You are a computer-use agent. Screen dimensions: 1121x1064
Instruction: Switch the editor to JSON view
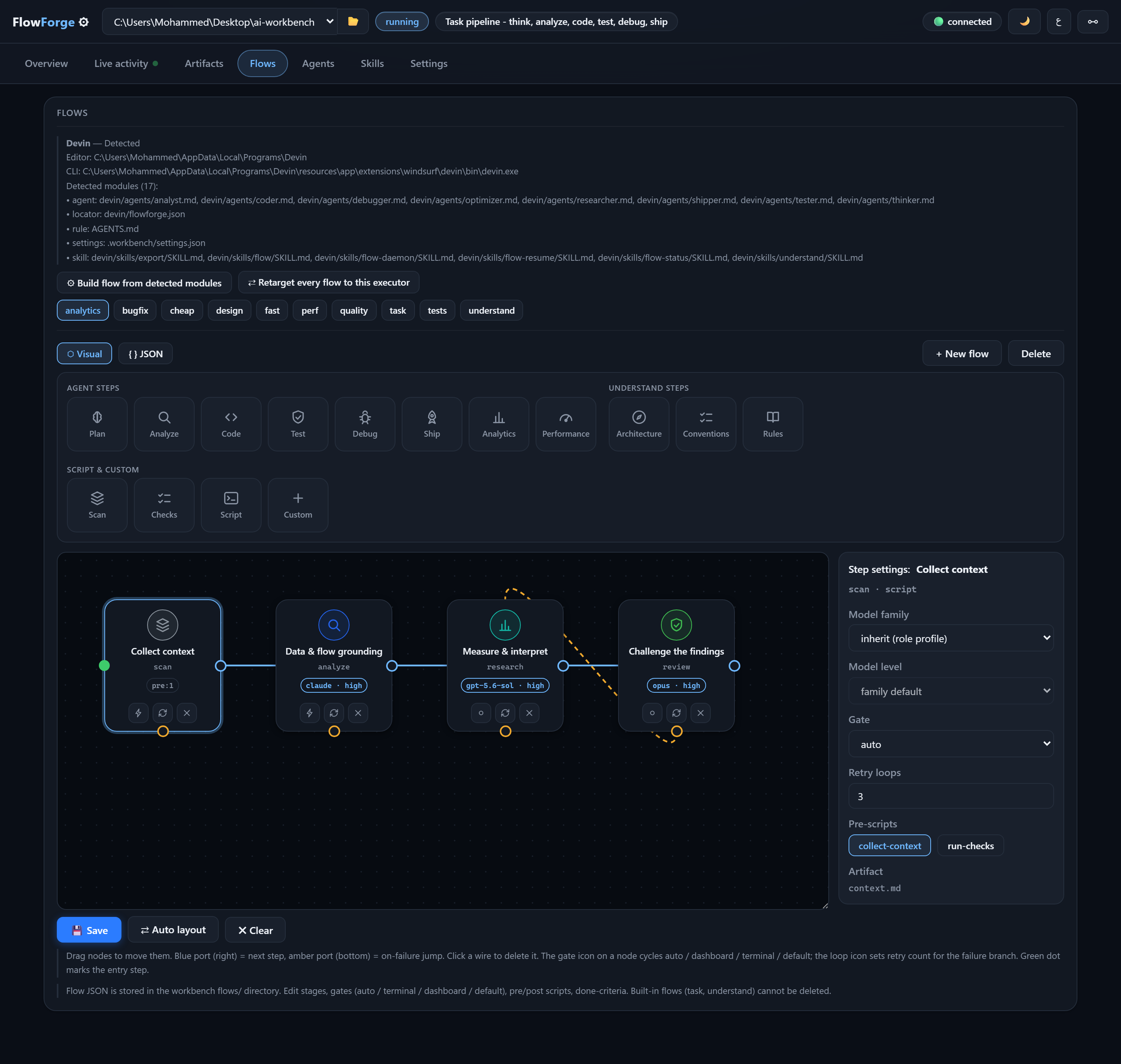pos(145,354)
